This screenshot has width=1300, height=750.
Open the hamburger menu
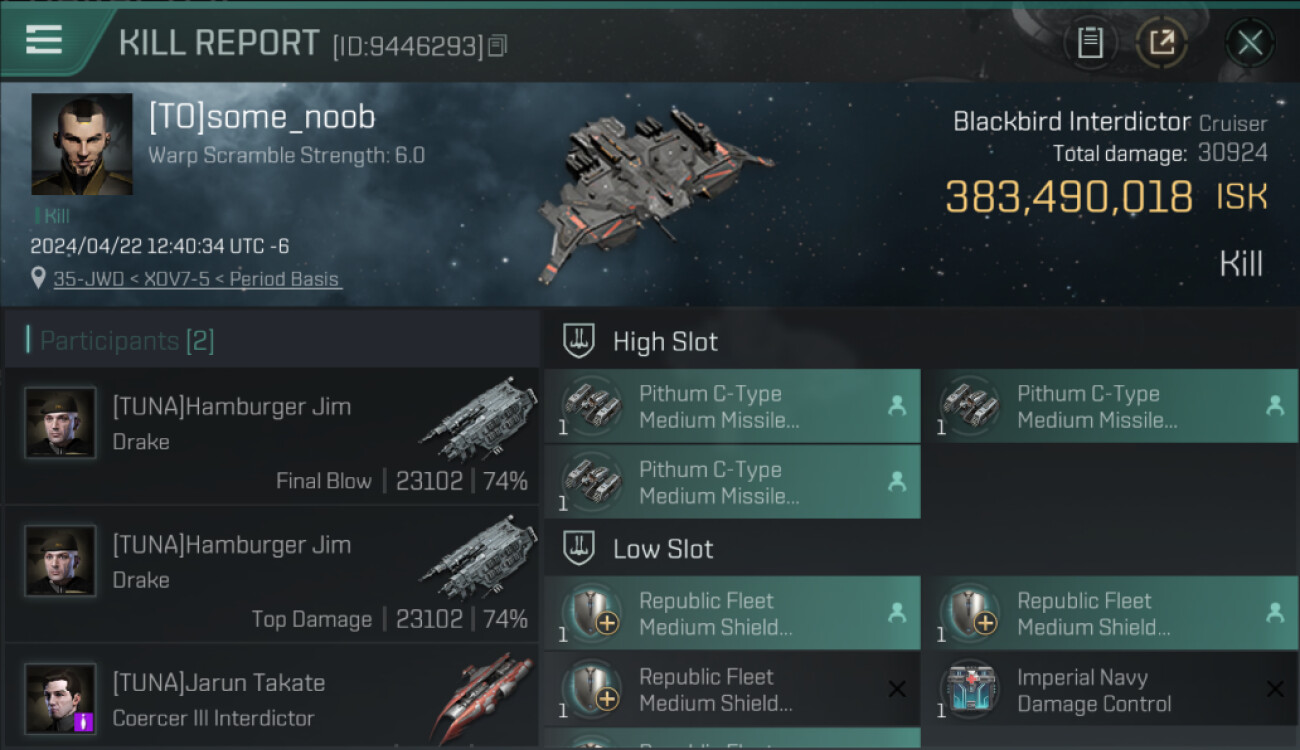point(44,40)
